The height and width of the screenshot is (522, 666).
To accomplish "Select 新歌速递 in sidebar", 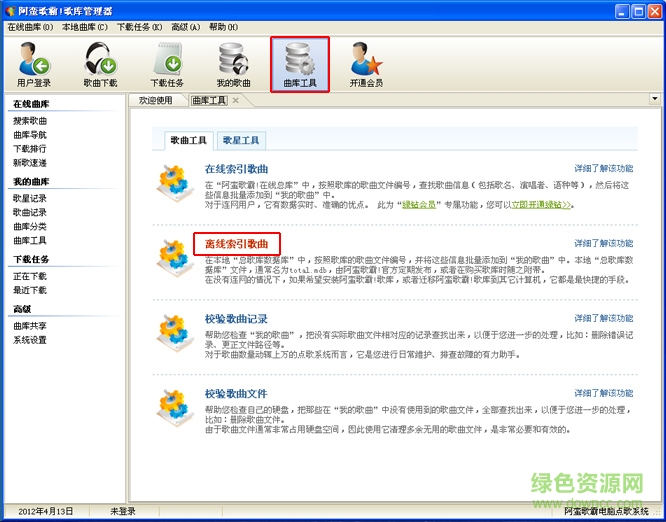I will tap(30, 163).
